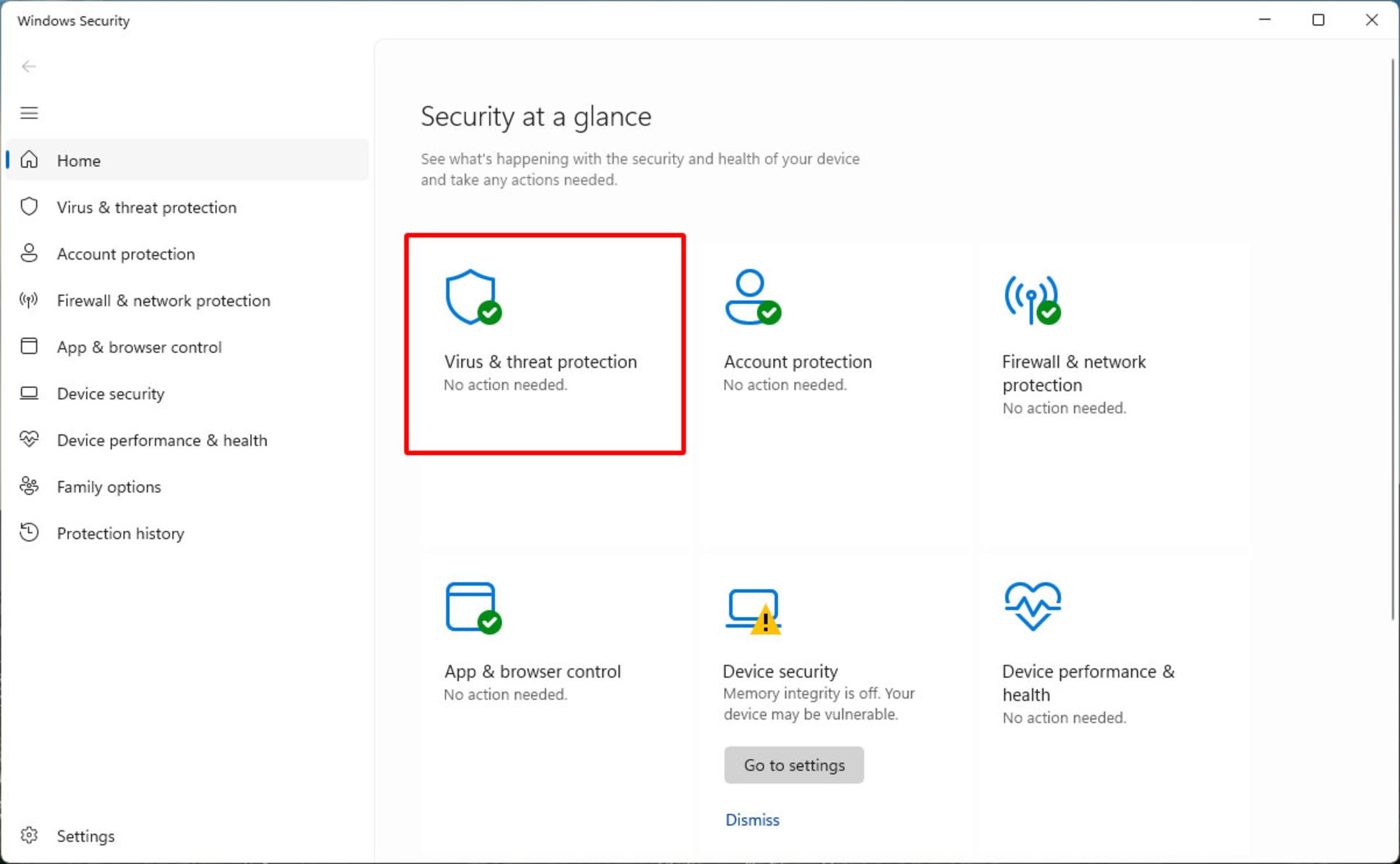
Task: Click the shield icon in sidebar
Action: [28, 206]
